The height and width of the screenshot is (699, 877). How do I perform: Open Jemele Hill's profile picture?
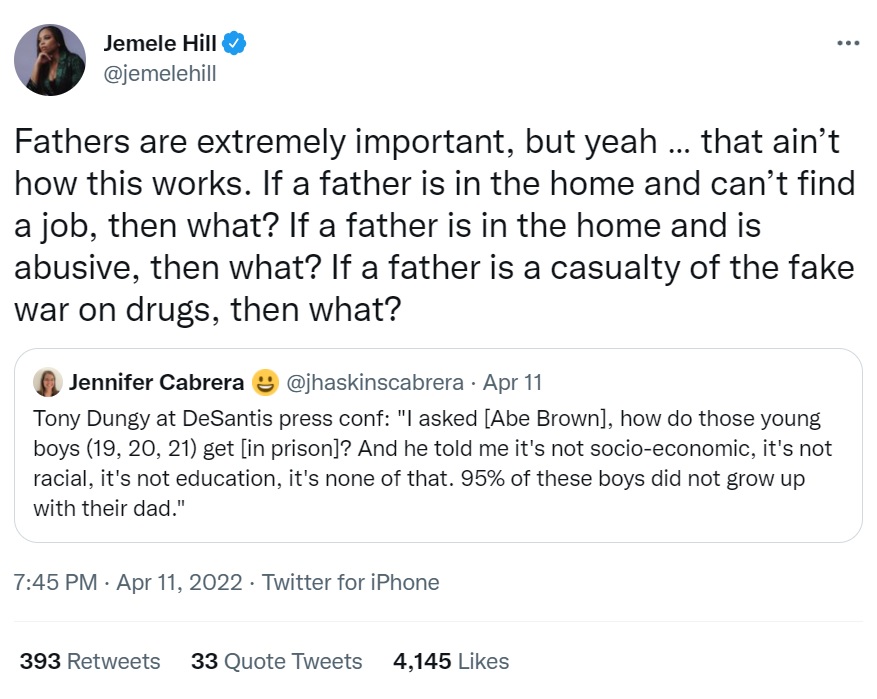[50, 60]
